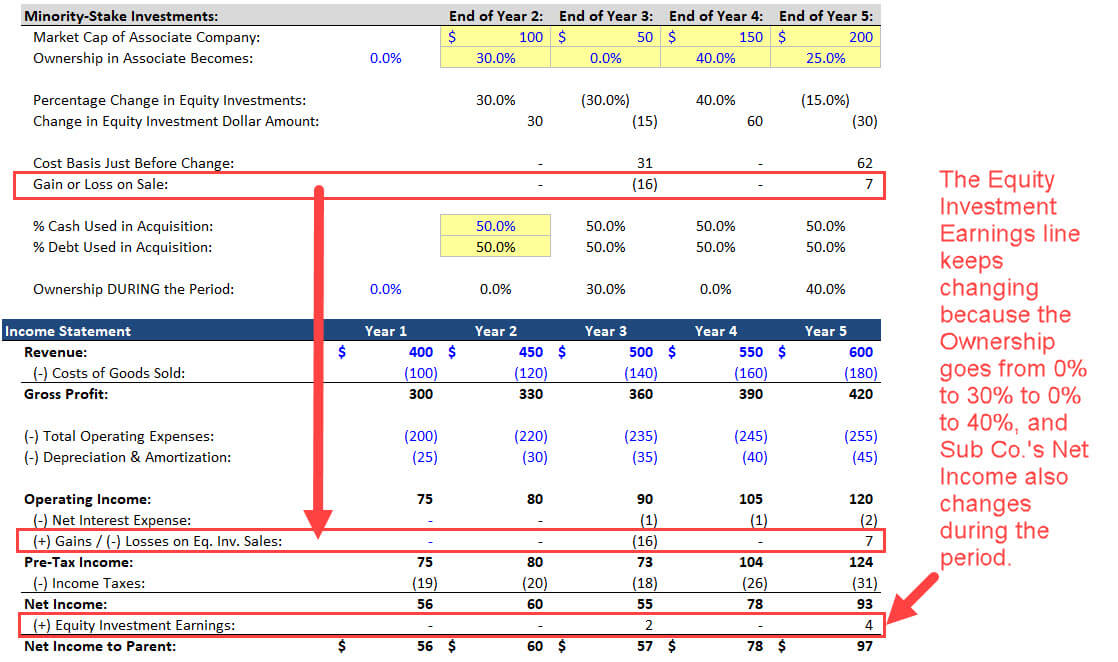Click the red annotation text about Equity Investment
This screenshot has width=1118, height=662.
click(x=1012, y=367)
